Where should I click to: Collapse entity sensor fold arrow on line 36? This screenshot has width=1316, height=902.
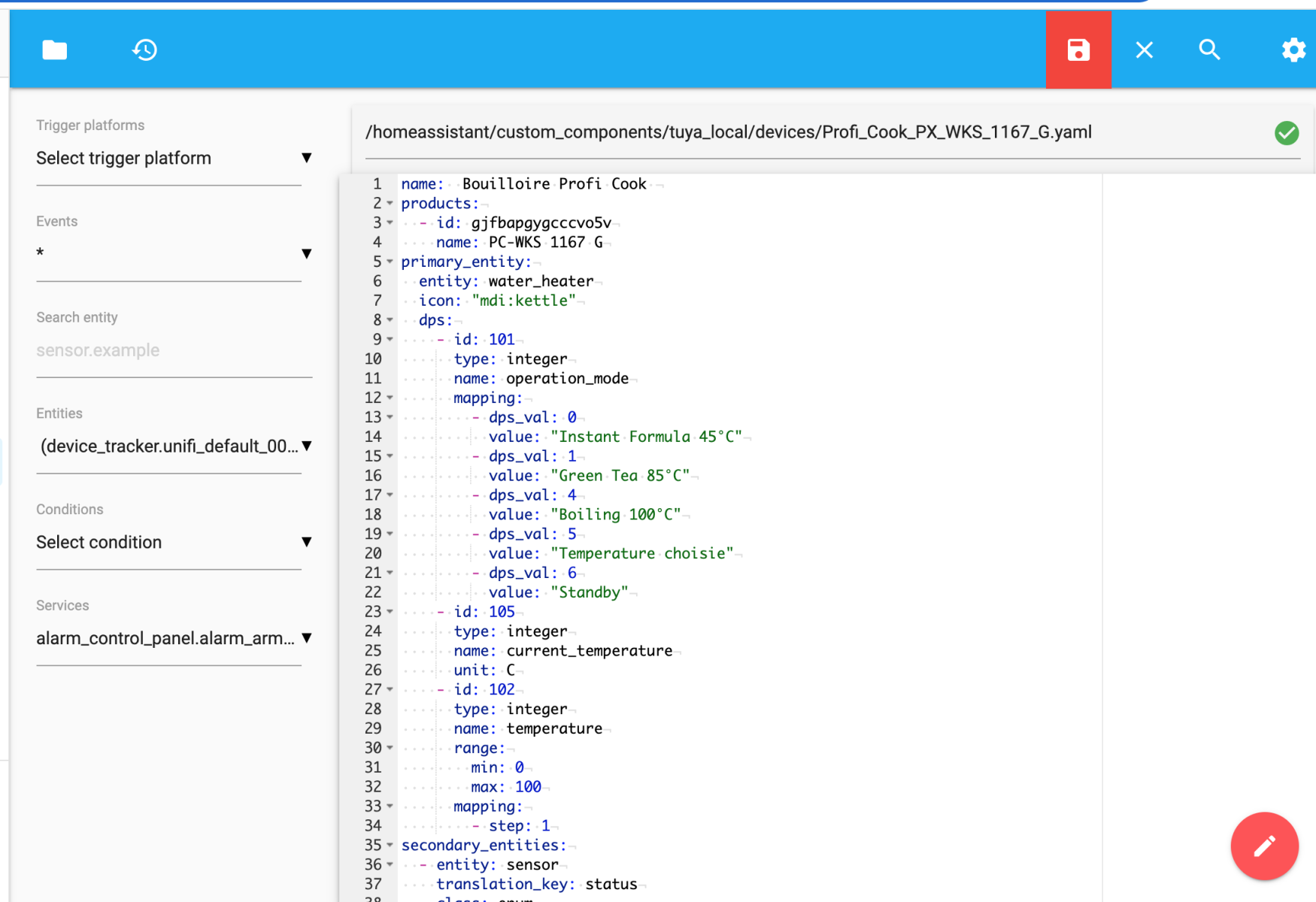pyautogui.click(x=390, y=865)
